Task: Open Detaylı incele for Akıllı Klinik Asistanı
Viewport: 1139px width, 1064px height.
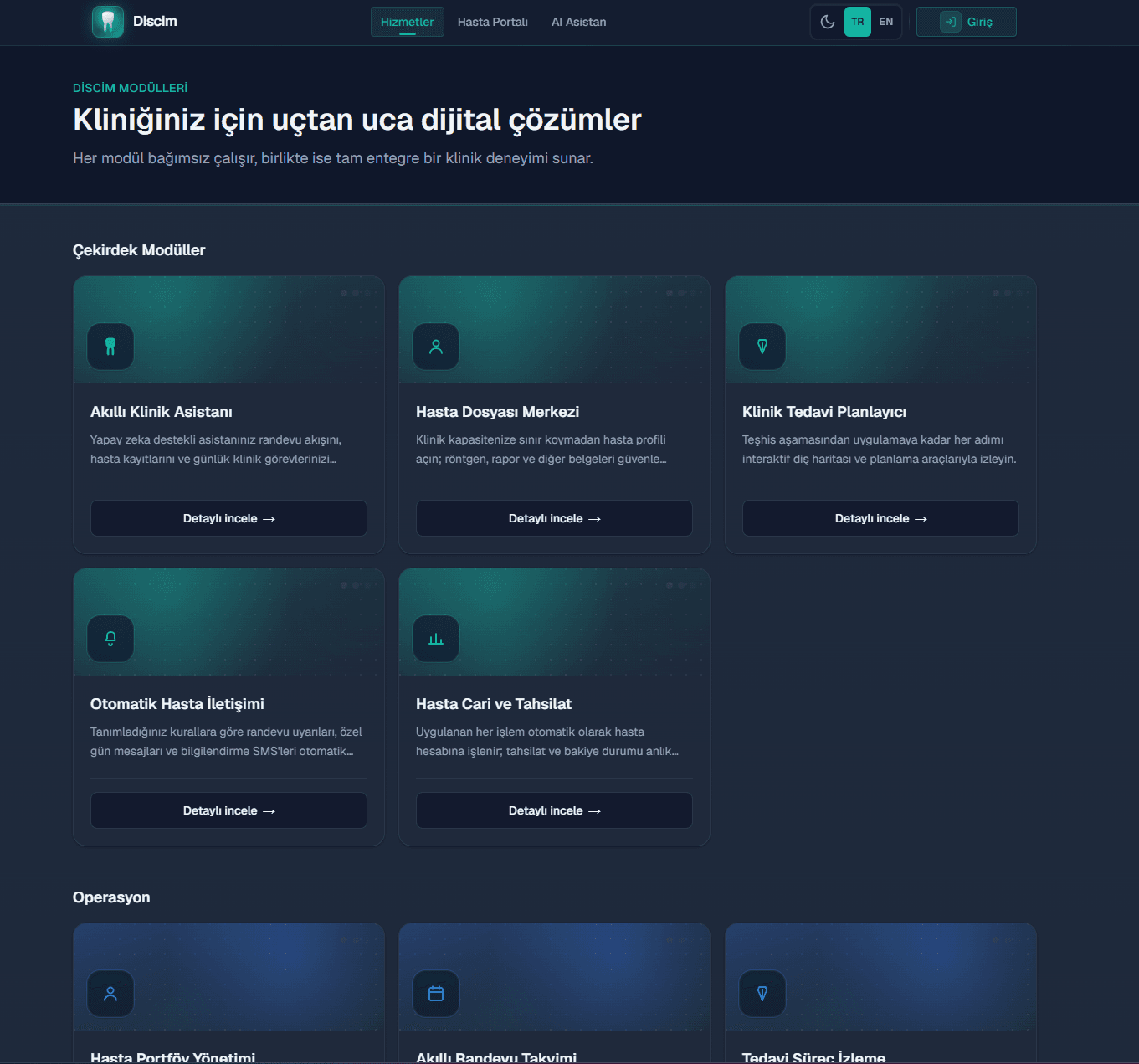Action: 228,518
